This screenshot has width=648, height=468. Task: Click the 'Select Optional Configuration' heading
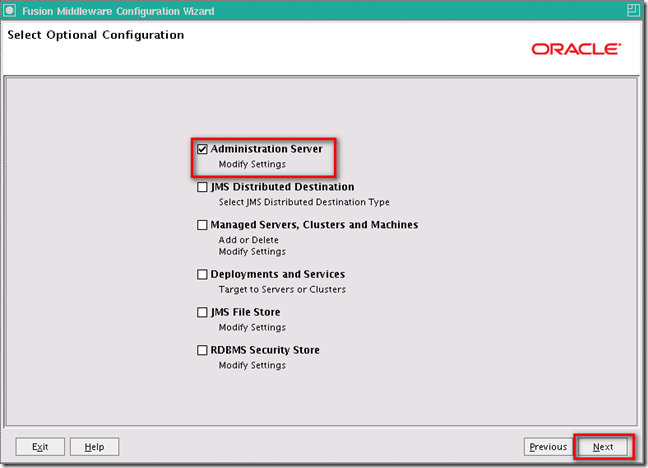point(96,35)
